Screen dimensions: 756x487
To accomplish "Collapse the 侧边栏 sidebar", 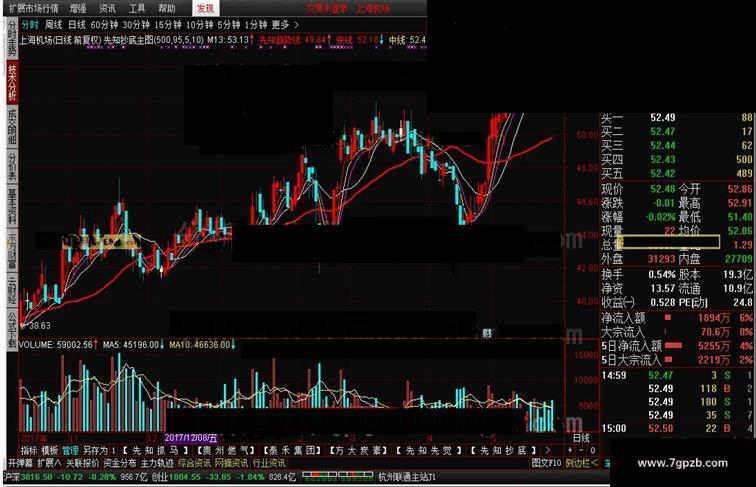I will 582,463.
